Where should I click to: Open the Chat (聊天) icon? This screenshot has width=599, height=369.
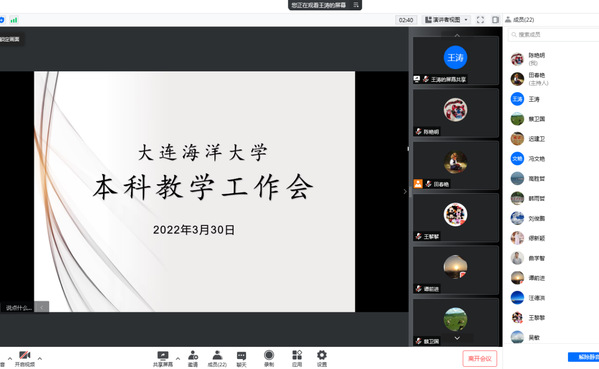[x=241, y=359]
